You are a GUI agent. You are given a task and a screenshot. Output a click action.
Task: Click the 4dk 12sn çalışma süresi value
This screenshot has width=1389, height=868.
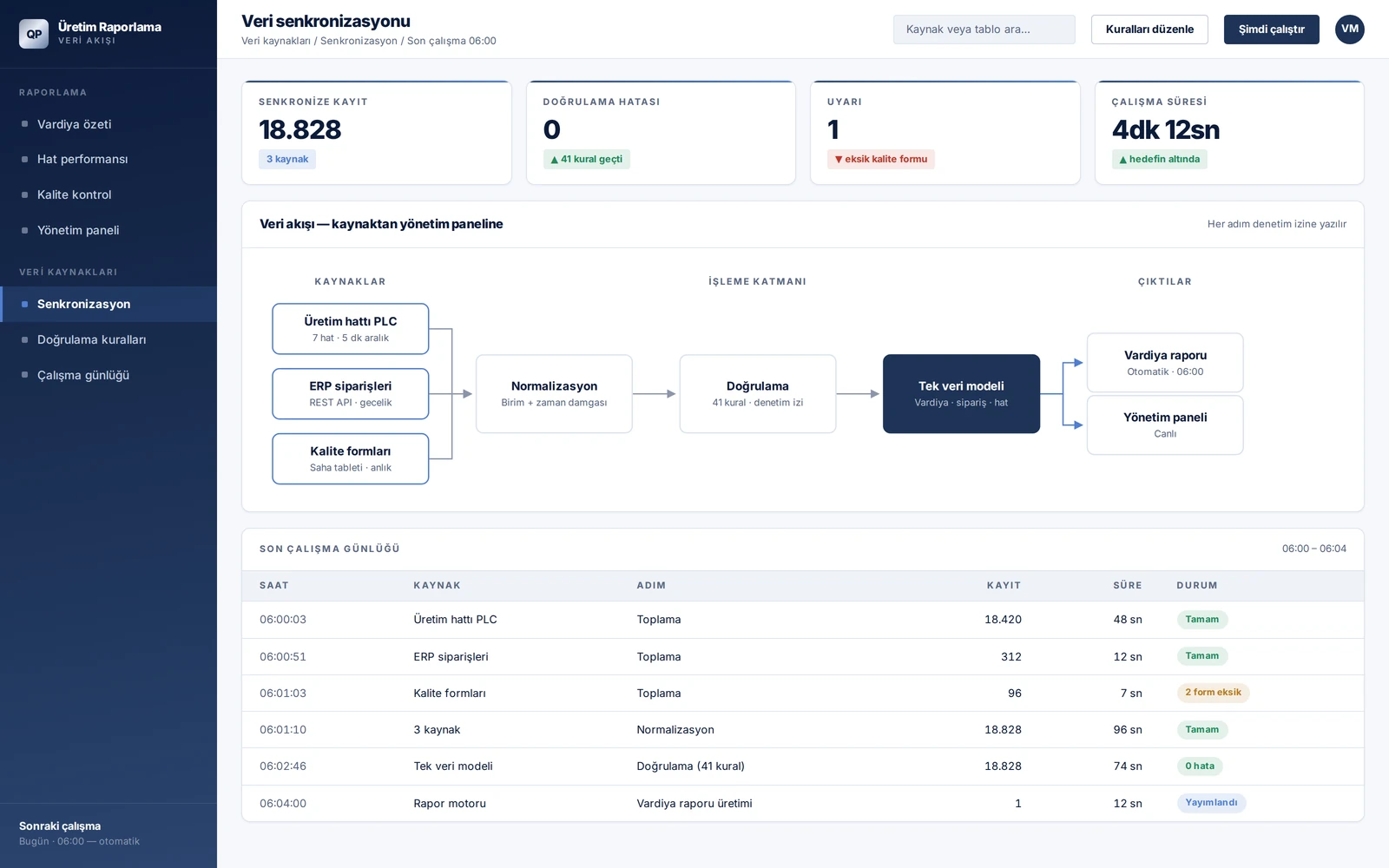pyautogui.click(x=1166, y=129)
